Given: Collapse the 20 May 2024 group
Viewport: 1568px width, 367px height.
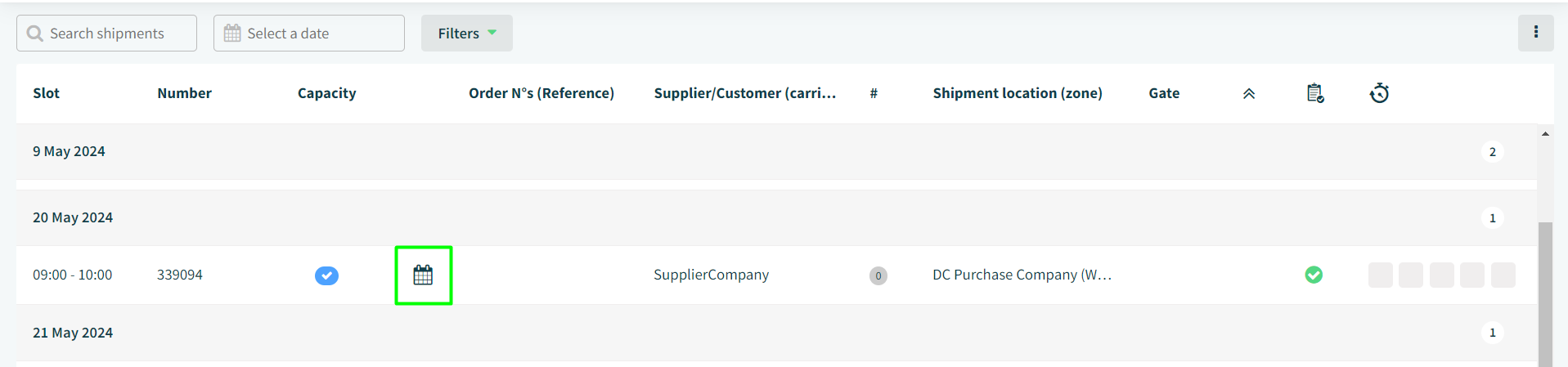Looking at the screenshot, I should [x=776, y=218].
